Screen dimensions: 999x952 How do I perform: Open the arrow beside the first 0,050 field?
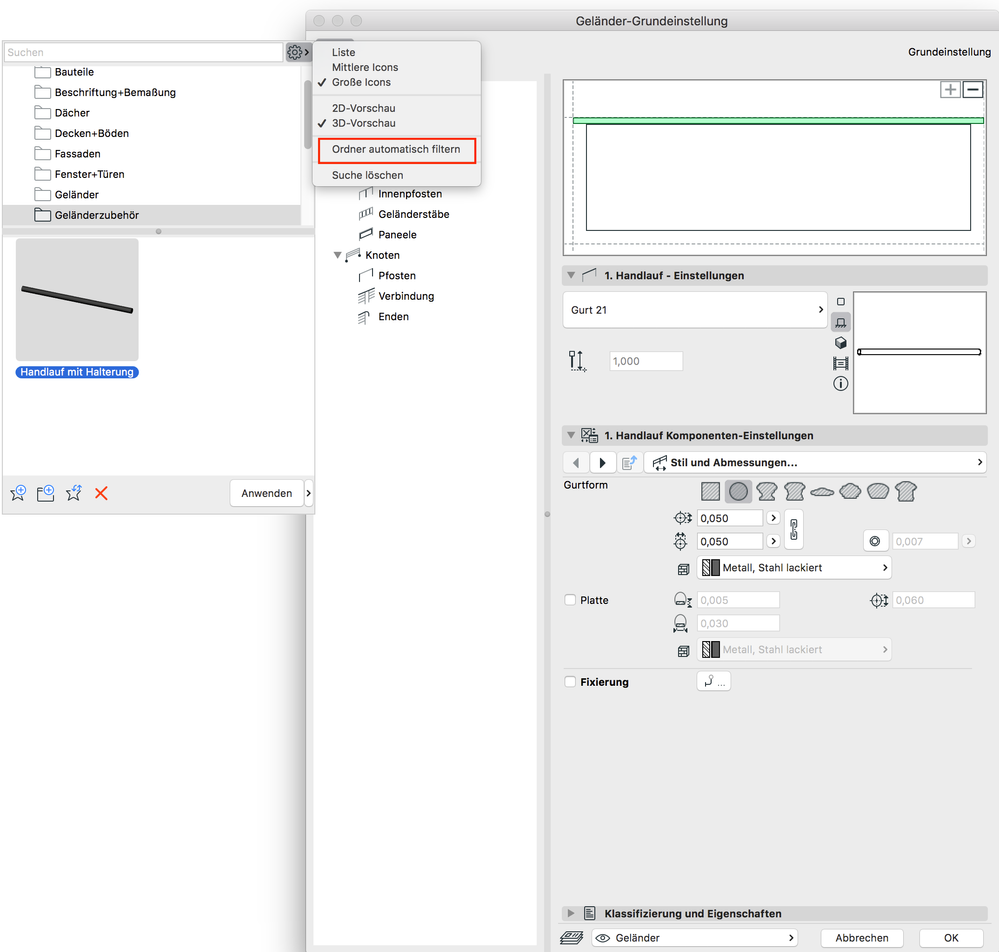(773, 518)
